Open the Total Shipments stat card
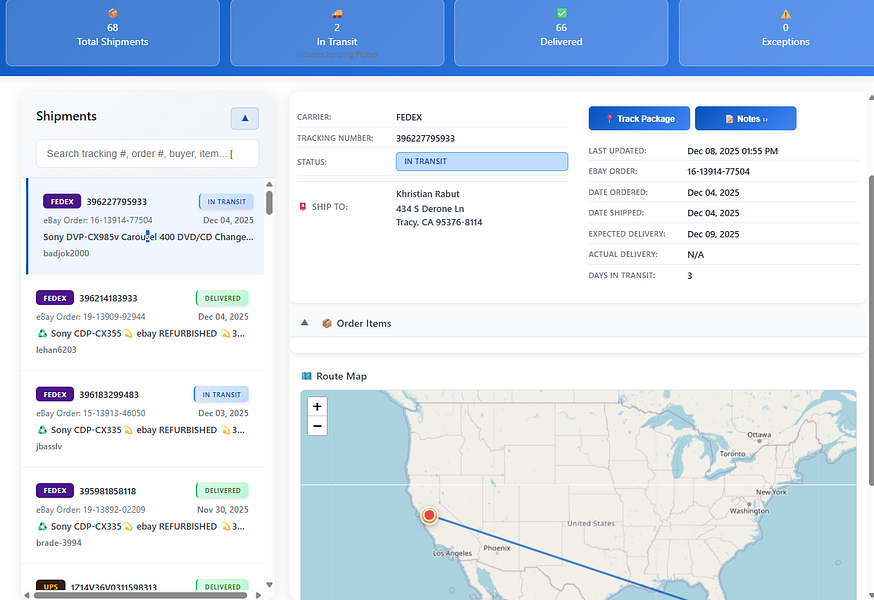 tap(113, 32)
